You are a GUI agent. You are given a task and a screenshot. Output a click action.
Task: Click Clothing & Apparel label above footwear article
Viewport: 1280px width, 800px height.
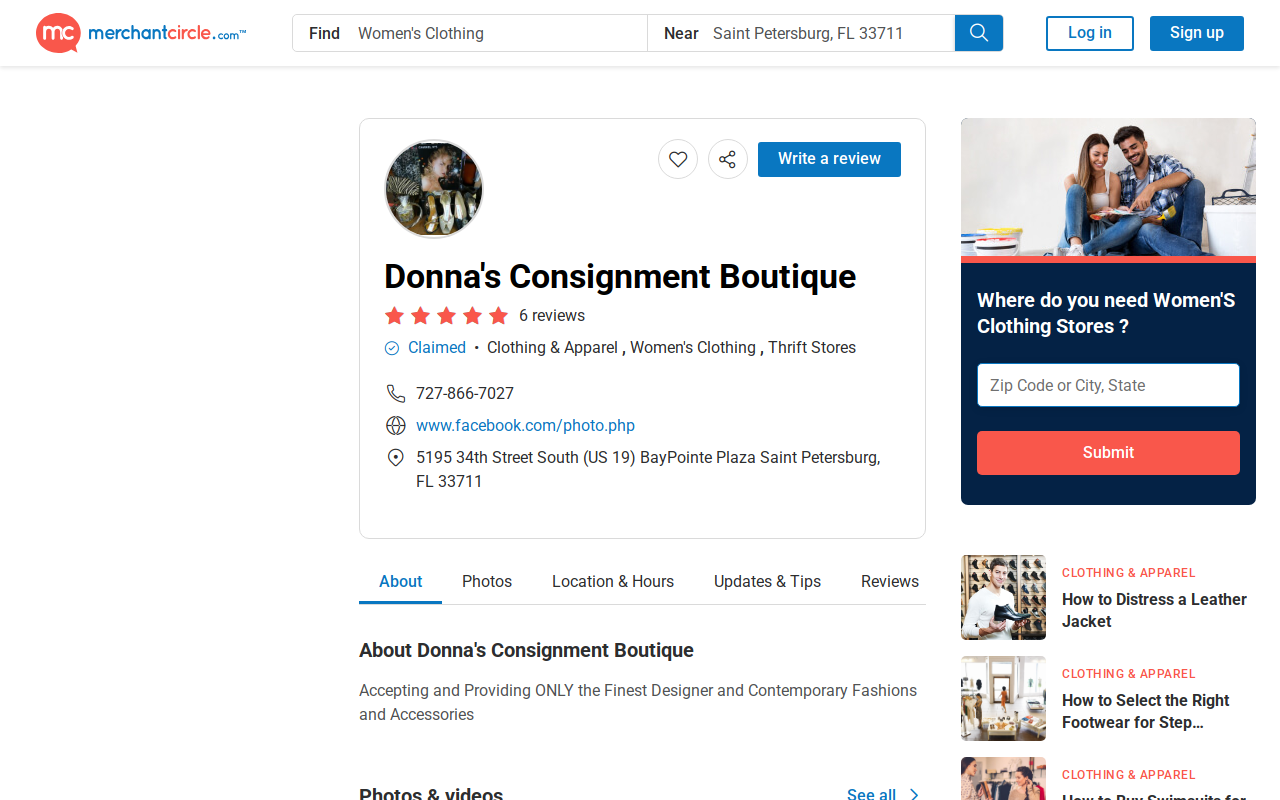point(1129,674)
